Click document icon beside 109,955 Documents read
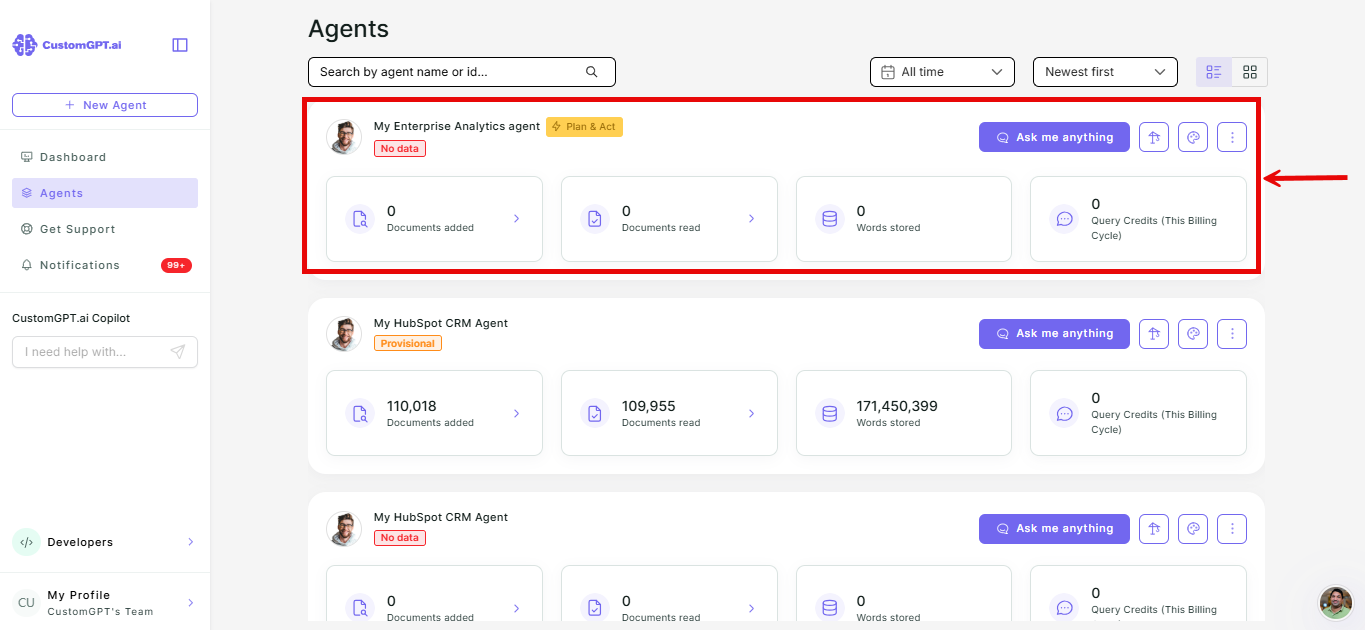The width and height of the screenshot is (1365, 630). click(595, 413)
